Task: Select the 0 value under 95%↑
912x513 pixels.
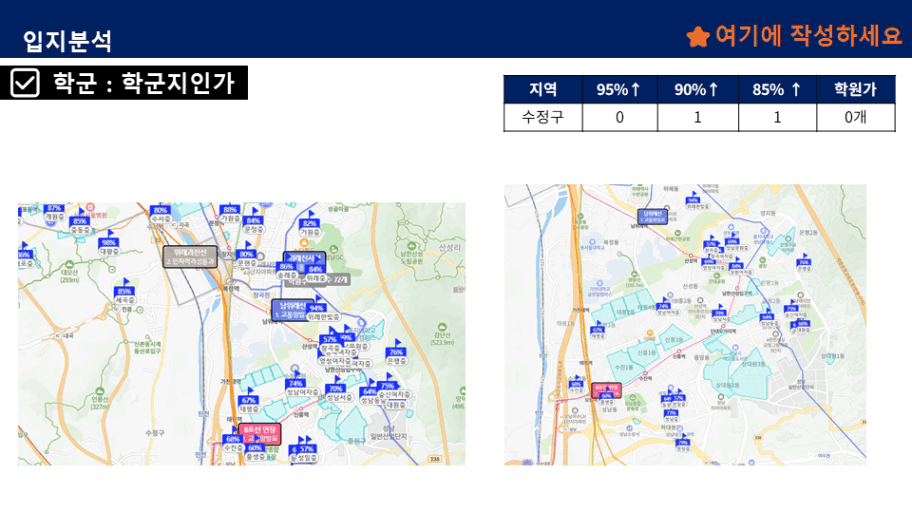Action: coord(619,117)
